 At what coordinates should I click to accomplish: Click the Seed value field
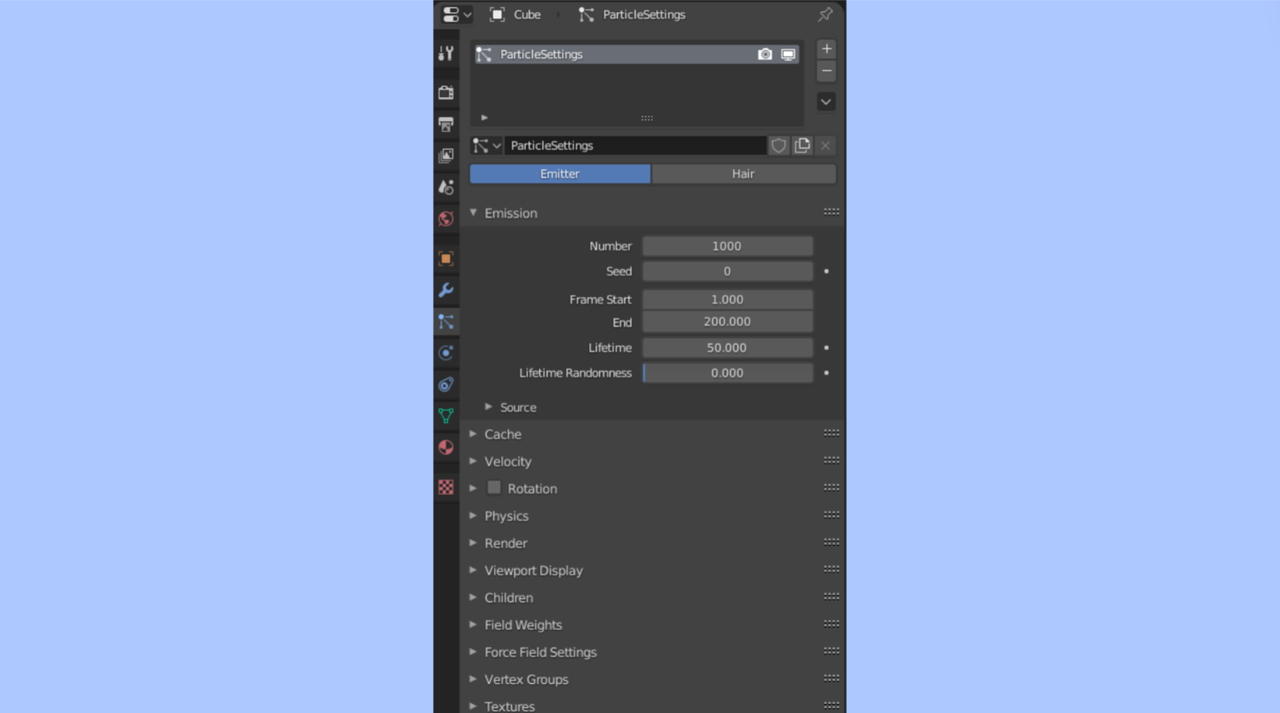pos(727,271)
